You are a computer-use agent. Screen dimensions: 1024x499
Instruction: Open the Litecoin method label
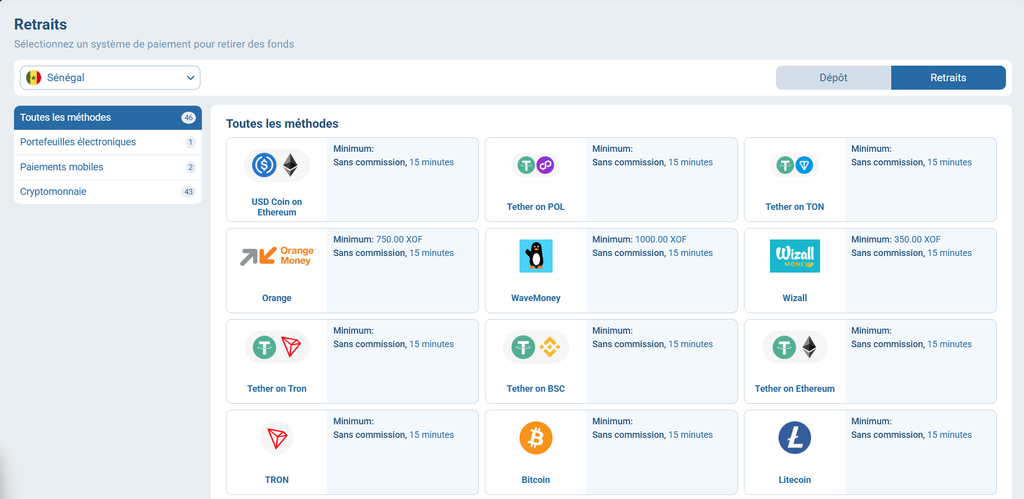(795, 479)
